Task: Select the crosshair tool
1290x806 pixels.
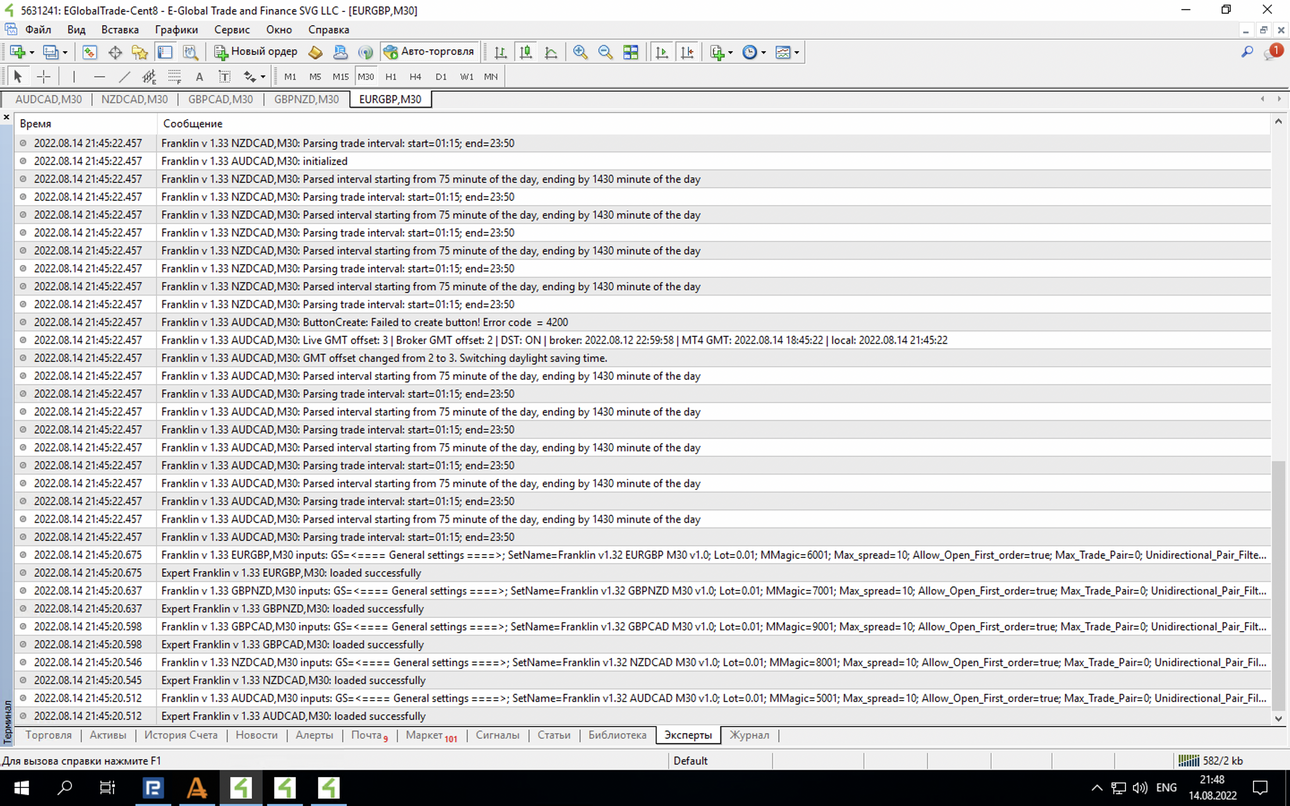Action: pos(43,76)
